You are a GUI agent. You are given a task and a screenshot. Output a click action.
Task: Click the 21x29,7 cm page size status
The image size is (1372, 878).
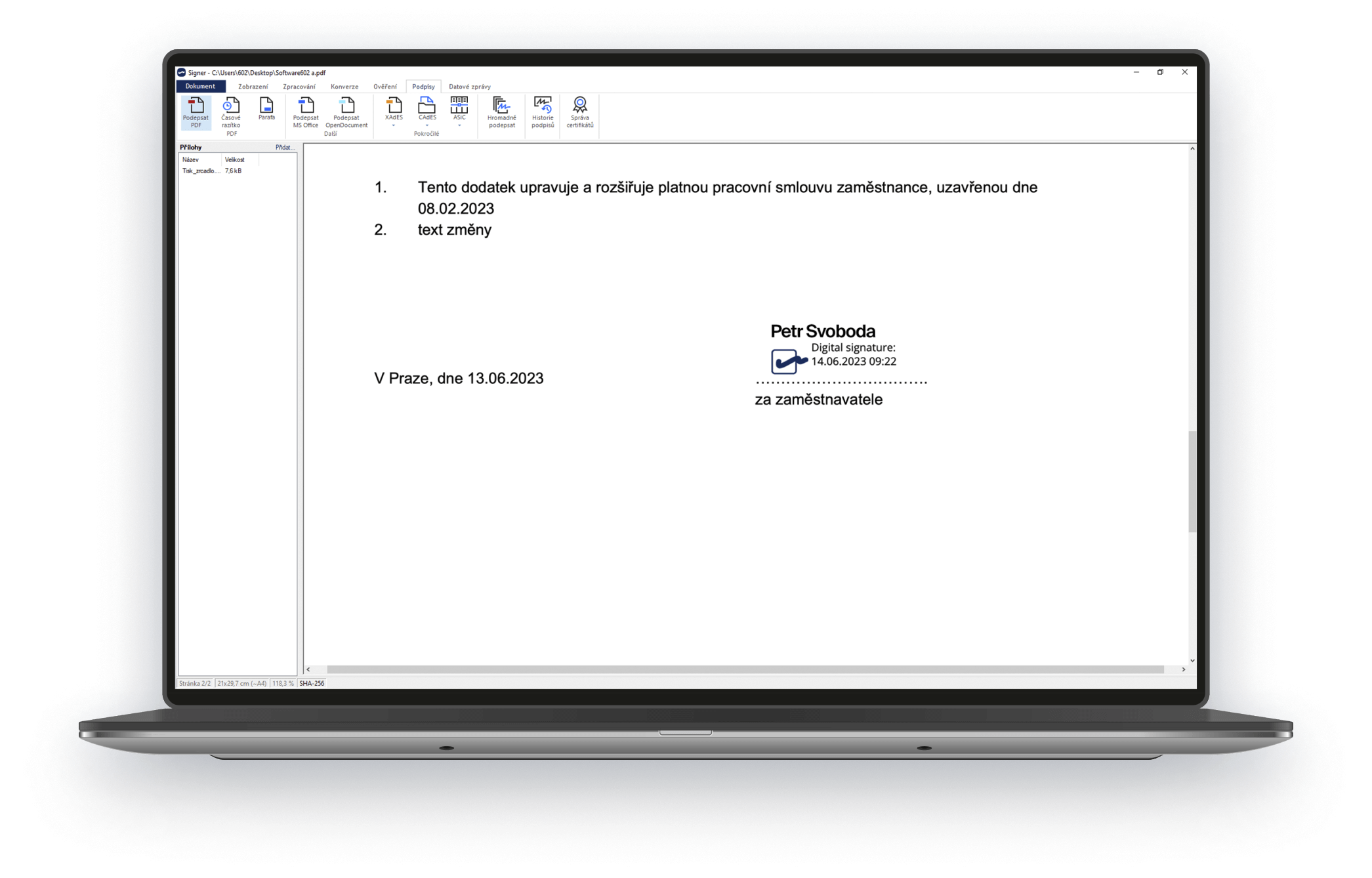(x=242, y=683)
